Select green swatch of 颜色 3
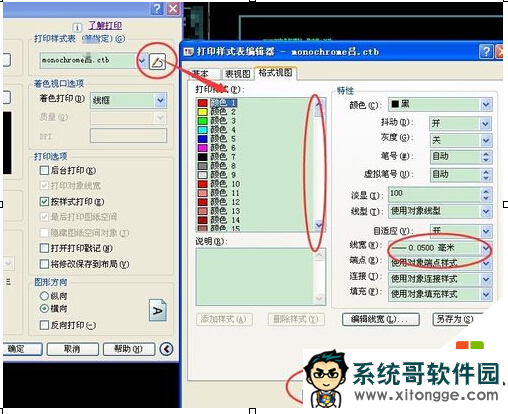Viewport: 508px width, 414px height. (x=203, y=121)
